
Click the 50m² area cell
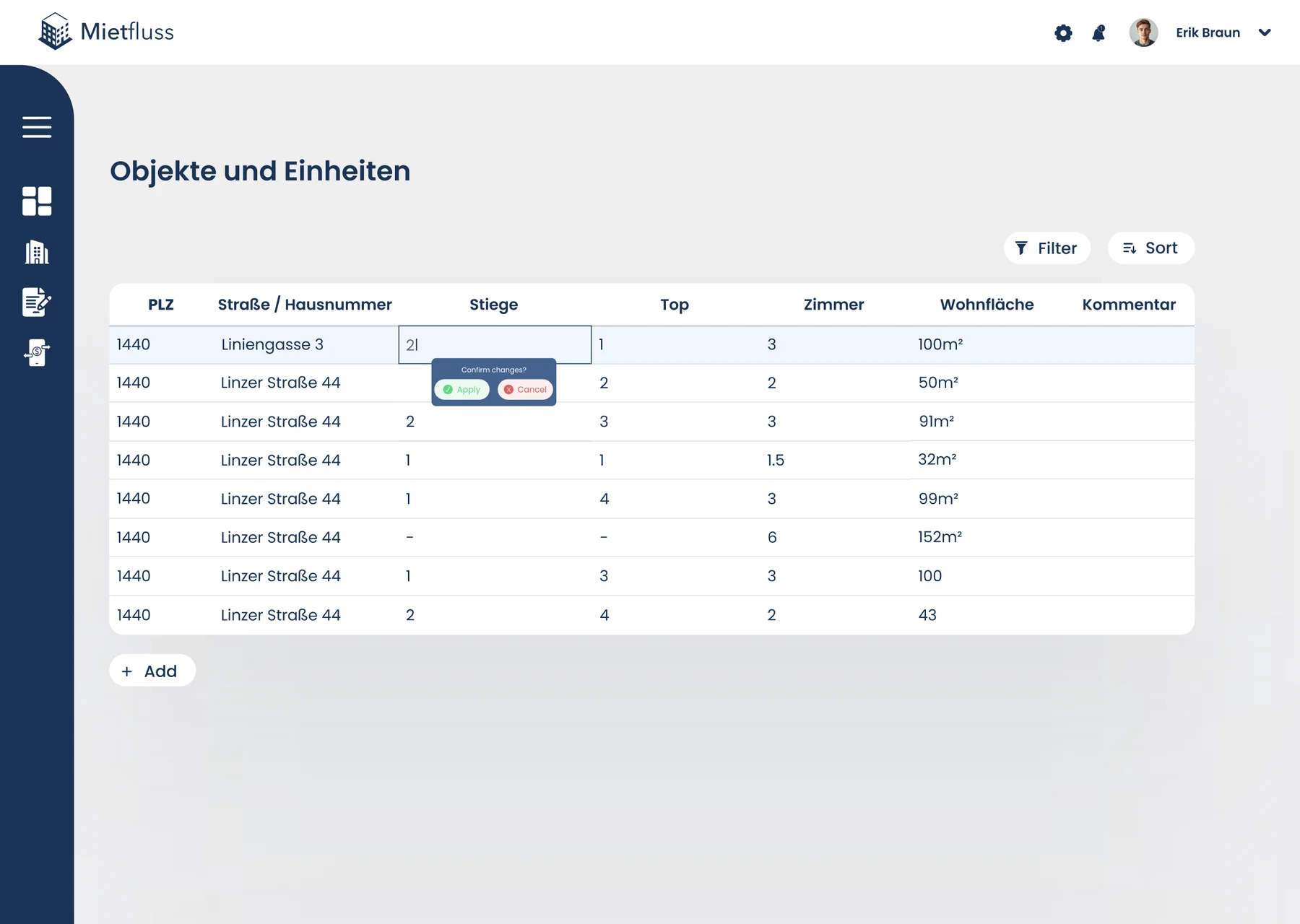point(938,383)
